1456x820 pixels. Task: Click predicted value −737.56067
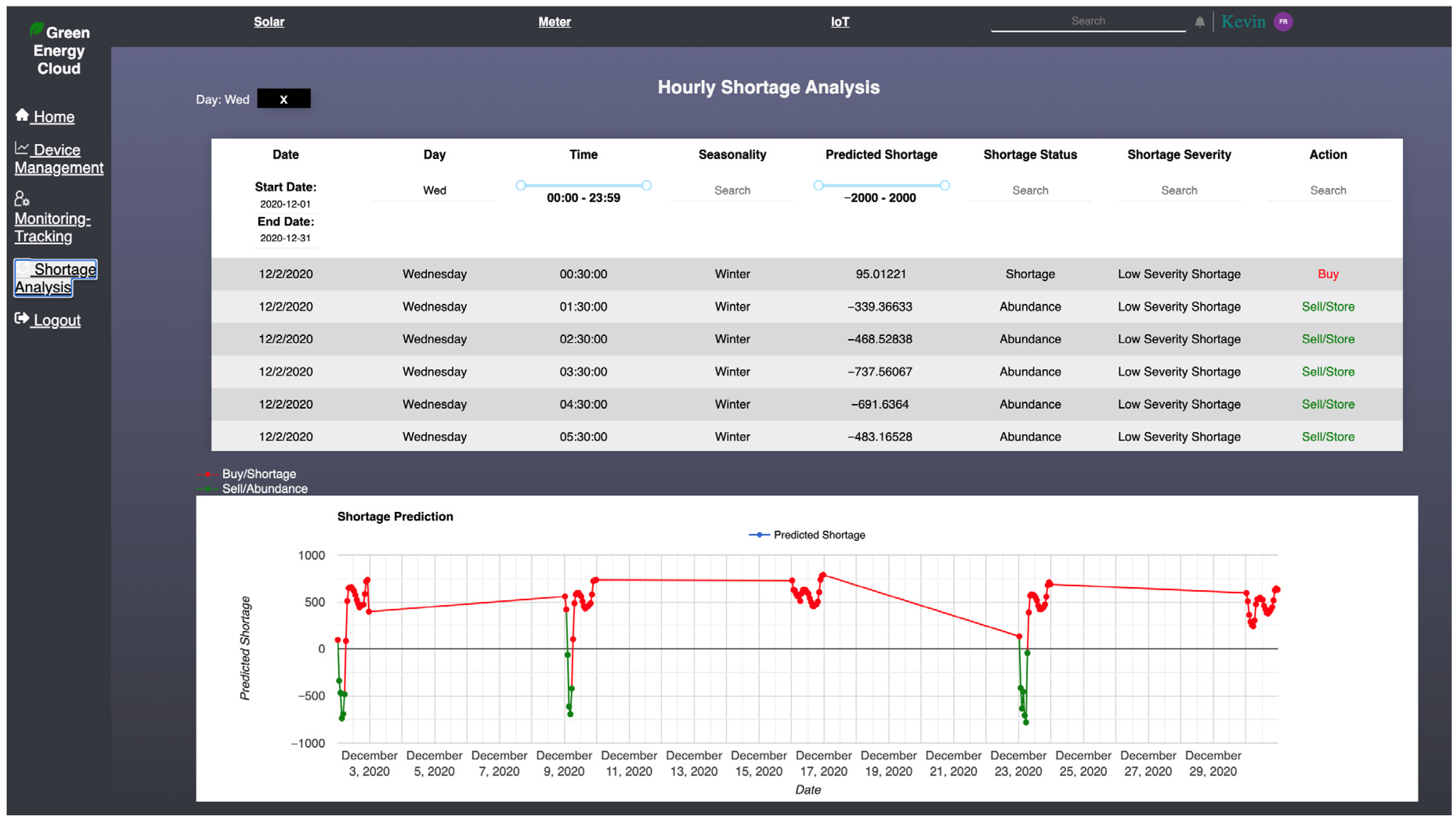(880, 372)
